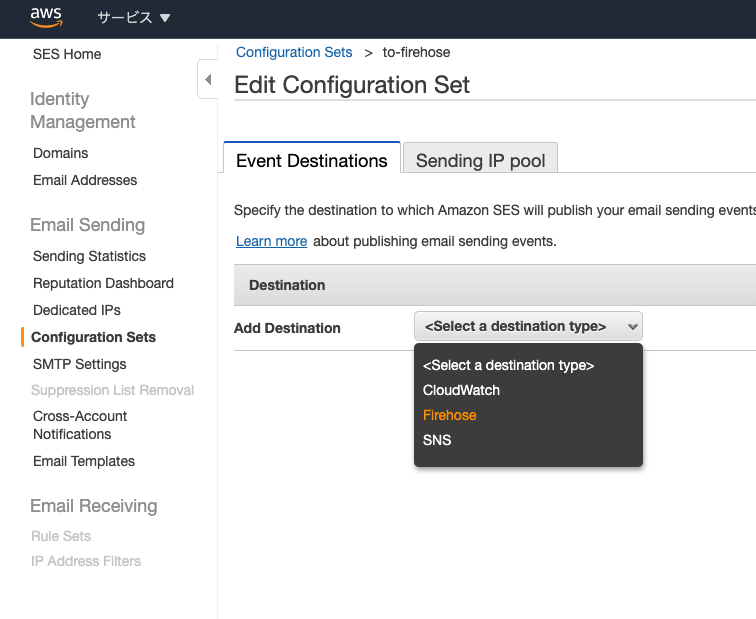Open Sending Statistics page
Screen dimensions: 756x619
[89, 256]
